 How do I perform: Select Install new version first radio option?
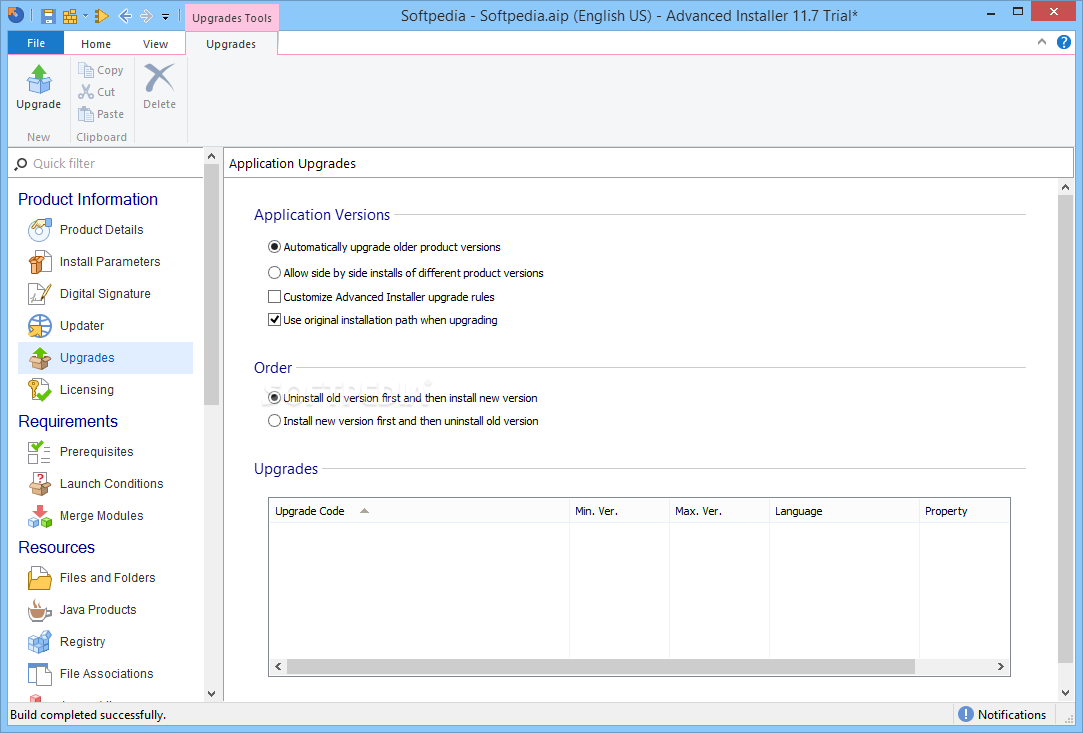(274, 421)
